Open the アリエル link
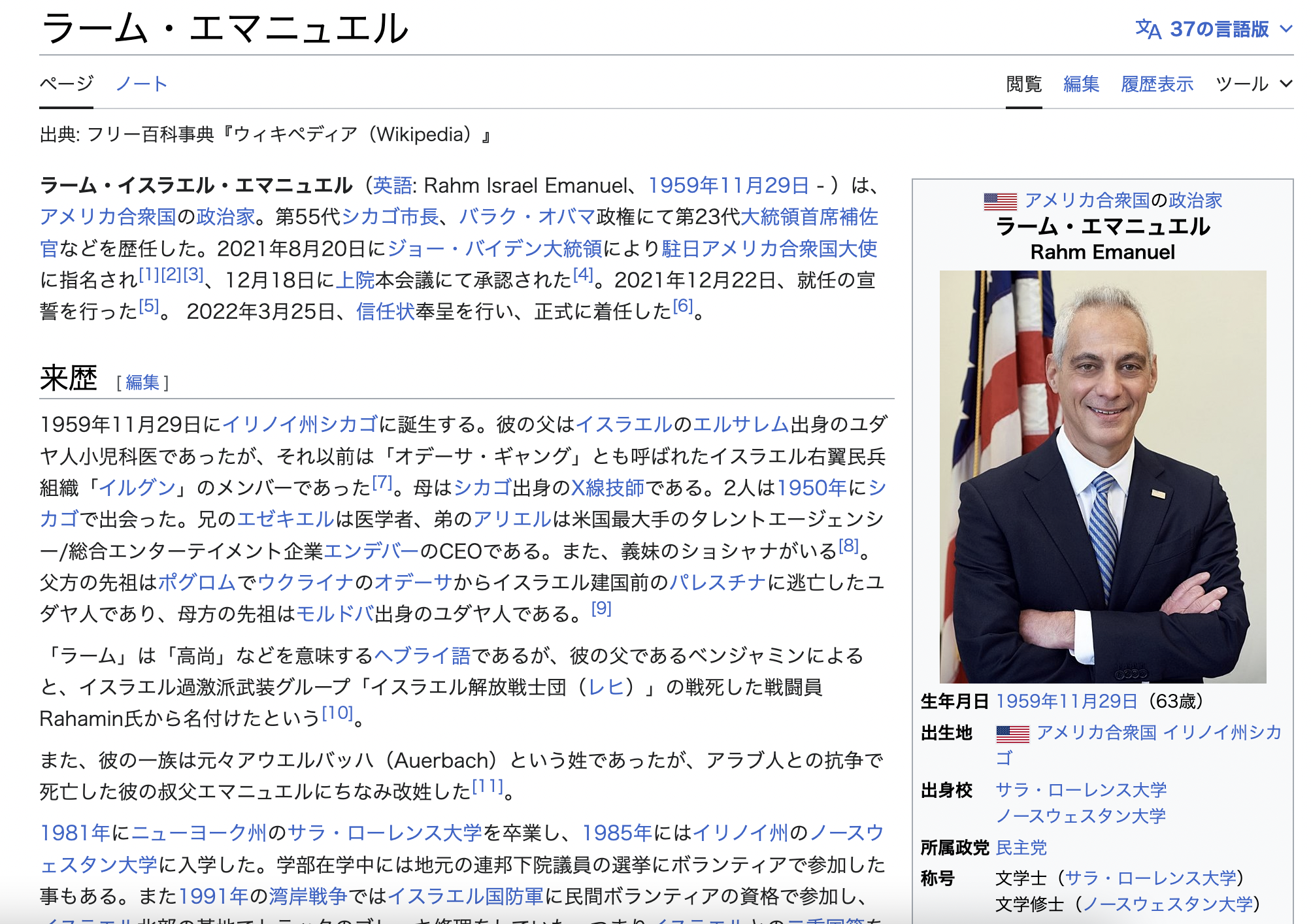The image size is (1311, 924). click(512, 519)
